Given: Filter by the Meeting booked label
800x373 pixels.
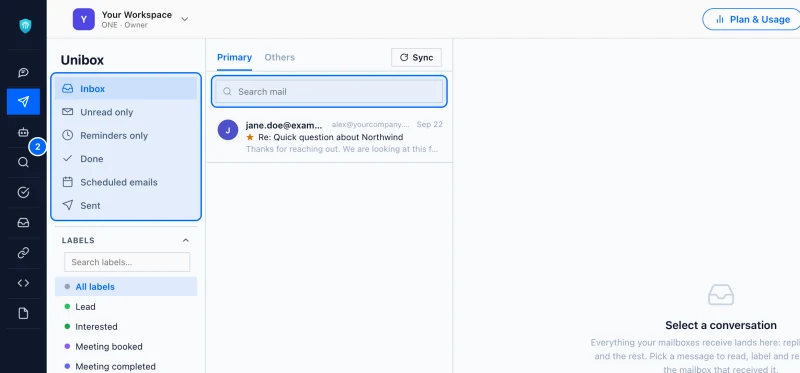Looking at the screenshot, I should point(126,346).
